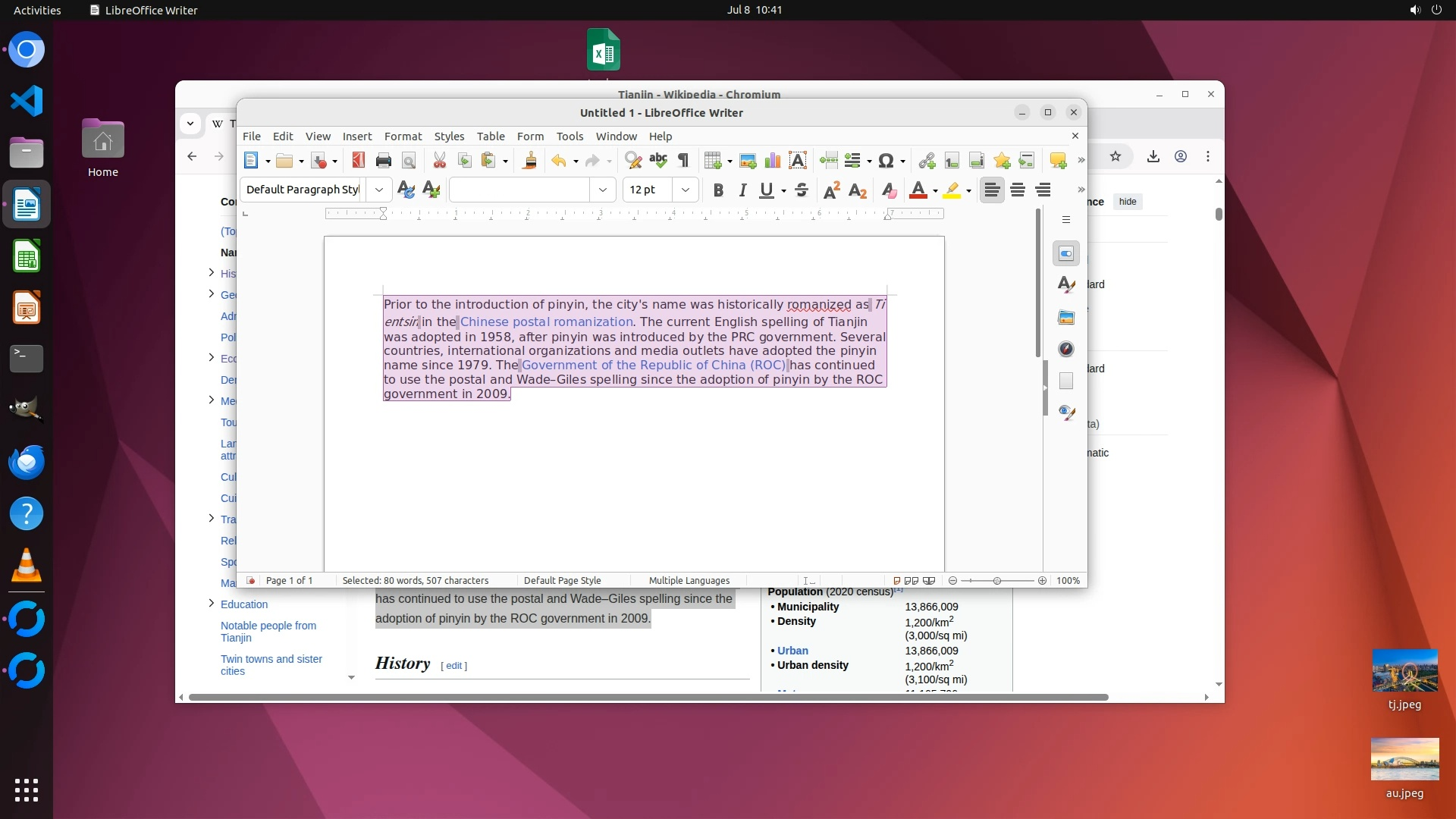The image size is (1456, 819).
Task: Click the Clone Formatting paintbrush icon
Action: [530, 161]
